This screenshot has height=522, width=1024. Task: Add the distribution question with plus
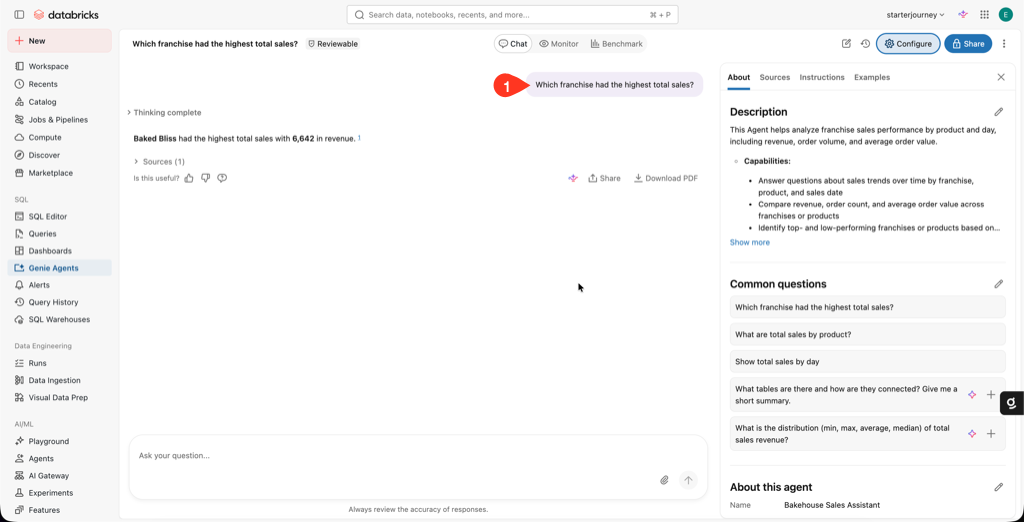click(991, 434)
